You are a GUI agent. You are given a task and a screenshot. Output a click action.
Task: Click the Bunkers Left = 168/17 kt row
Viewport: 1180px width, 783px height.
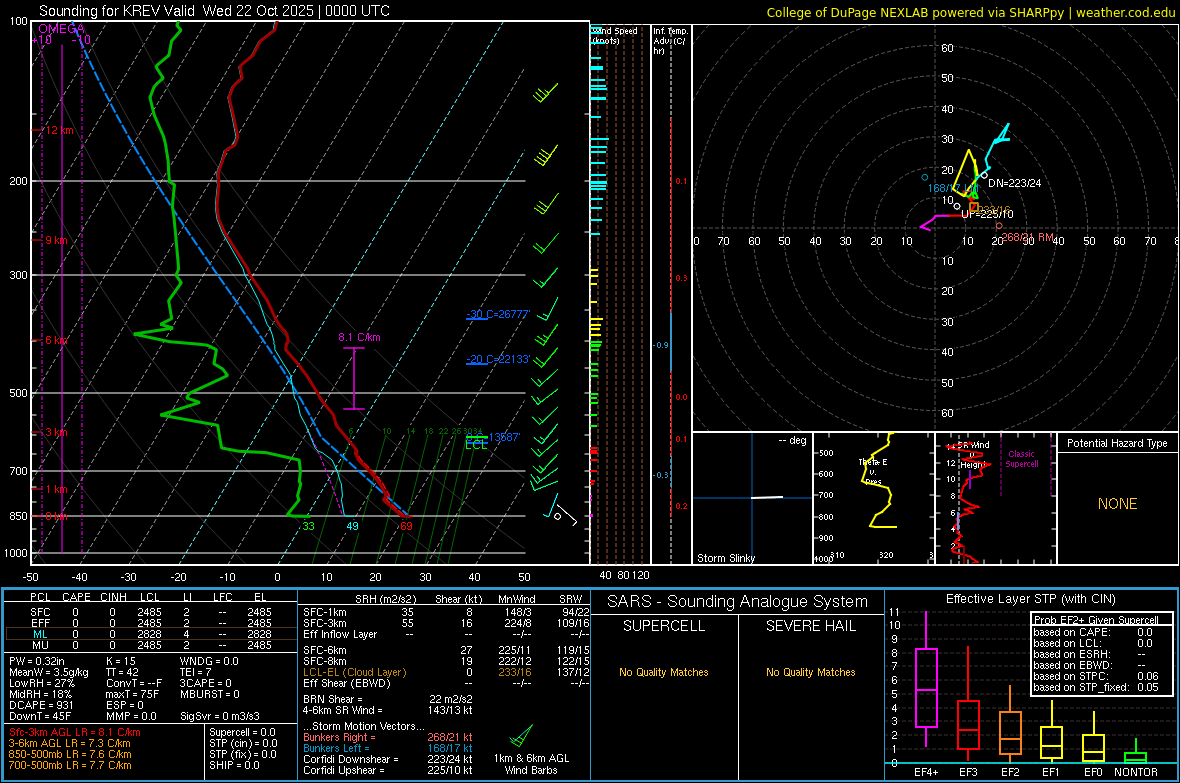click(x=388, y=748)
